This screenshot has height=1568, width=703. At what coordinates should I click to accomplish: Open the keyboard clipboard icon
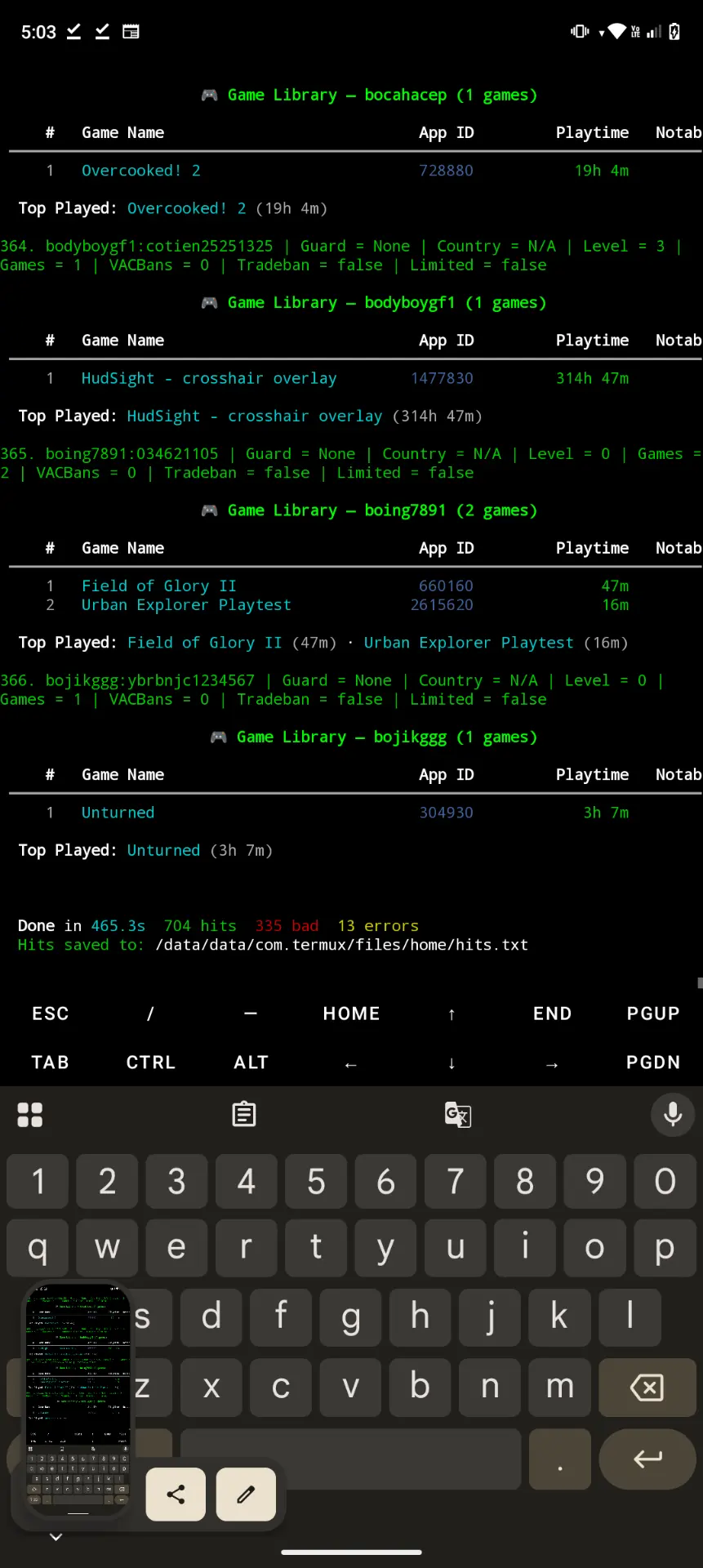click(244, 1115)
